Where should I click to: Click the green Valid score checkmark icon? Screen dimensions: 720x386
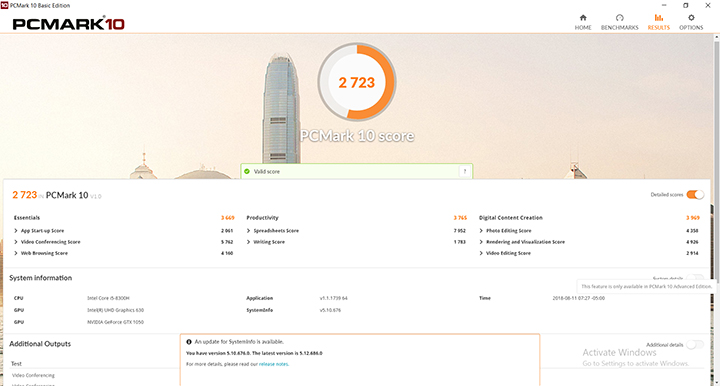click(247, 171)
